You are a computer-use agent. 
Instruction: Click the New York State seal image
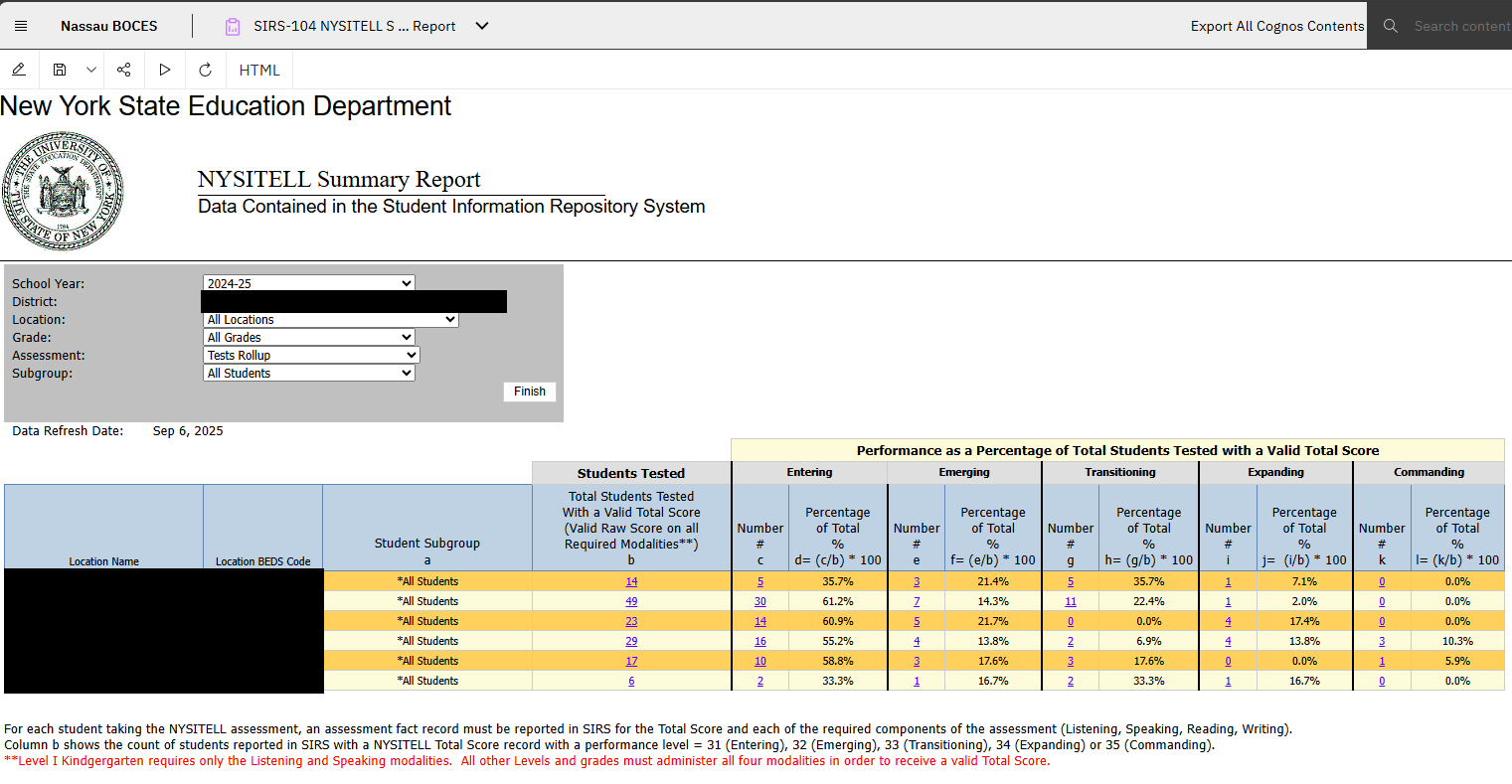[64, 191]
